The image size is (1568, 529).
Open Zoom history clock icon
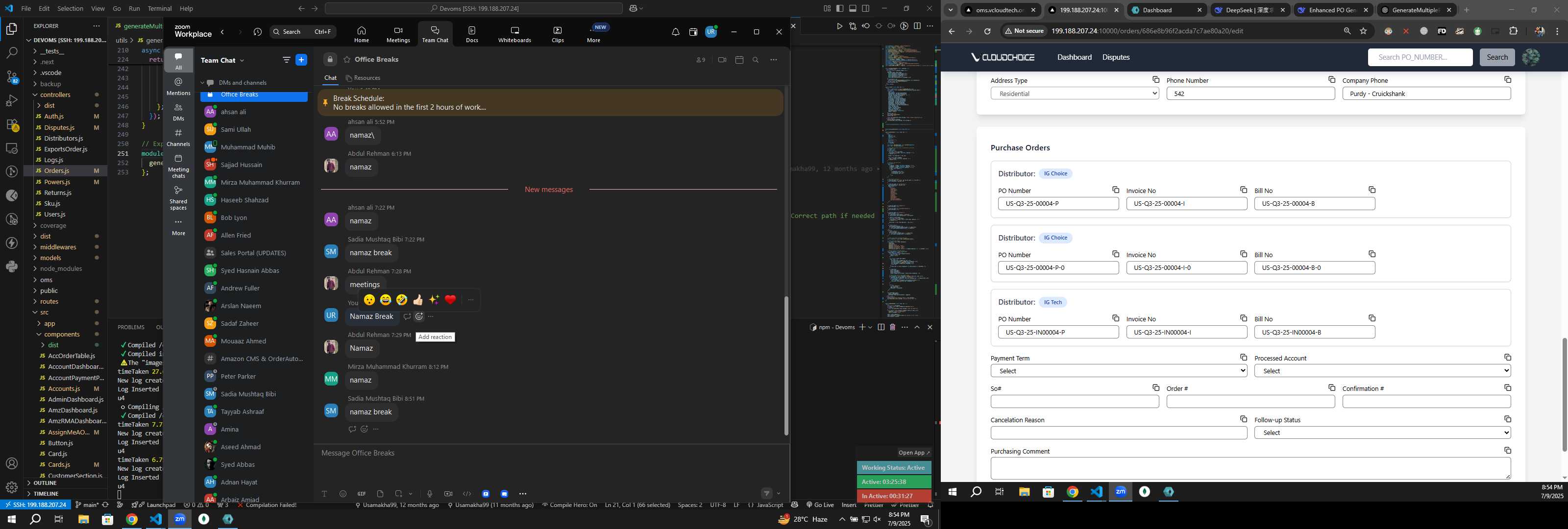257,32
